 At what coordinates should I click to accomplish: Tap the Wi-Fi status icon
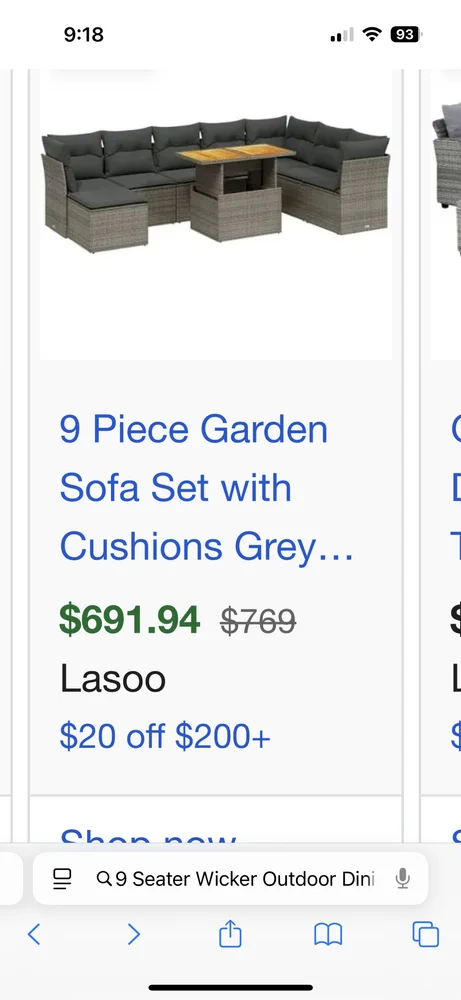pos(371,34)
